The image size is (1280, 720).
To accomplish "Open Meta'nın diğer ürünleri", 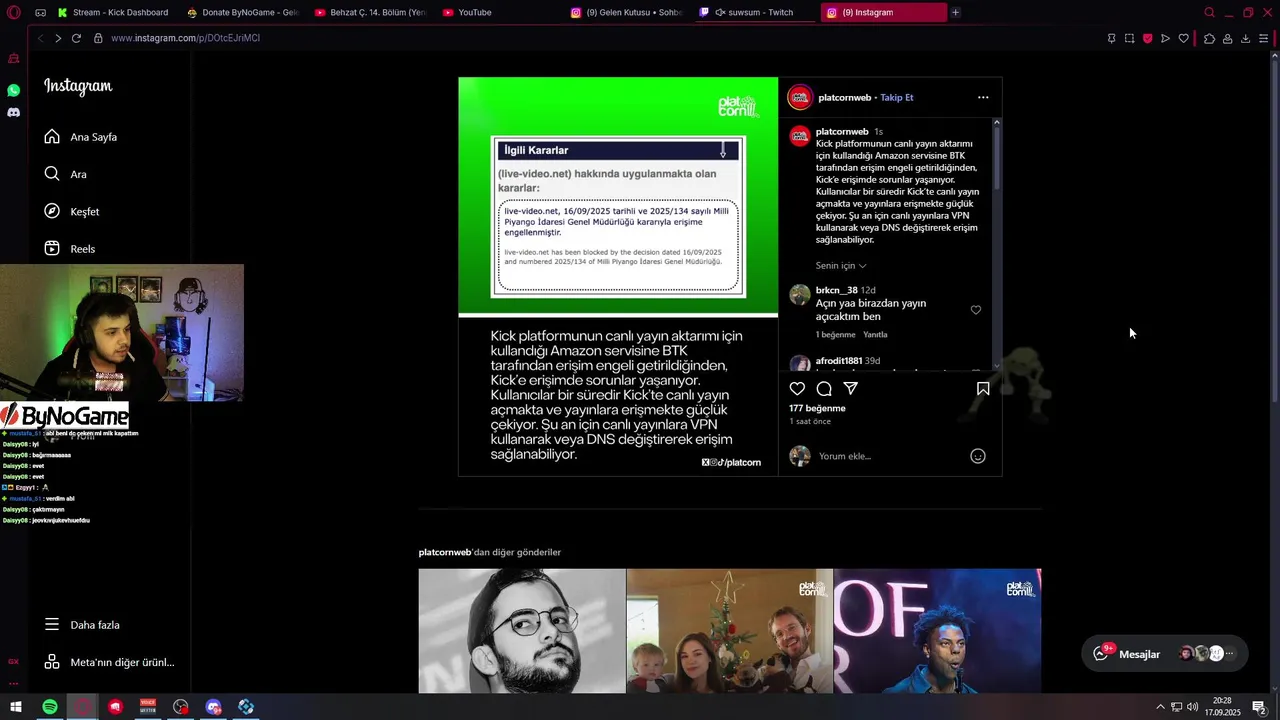I will [x=110, y=662].
